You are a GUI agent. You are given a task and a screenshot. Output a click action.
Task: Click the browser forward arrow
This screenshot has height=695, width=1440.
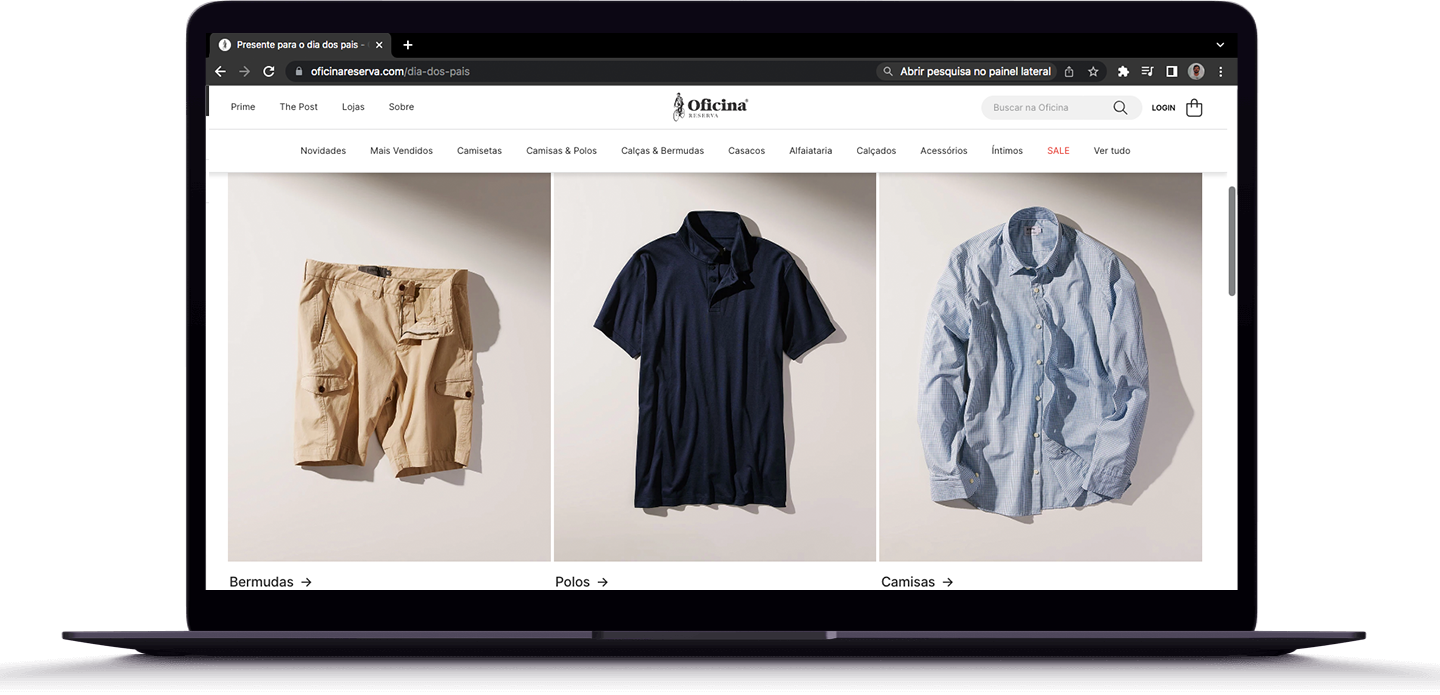click(x=244, y=72)
